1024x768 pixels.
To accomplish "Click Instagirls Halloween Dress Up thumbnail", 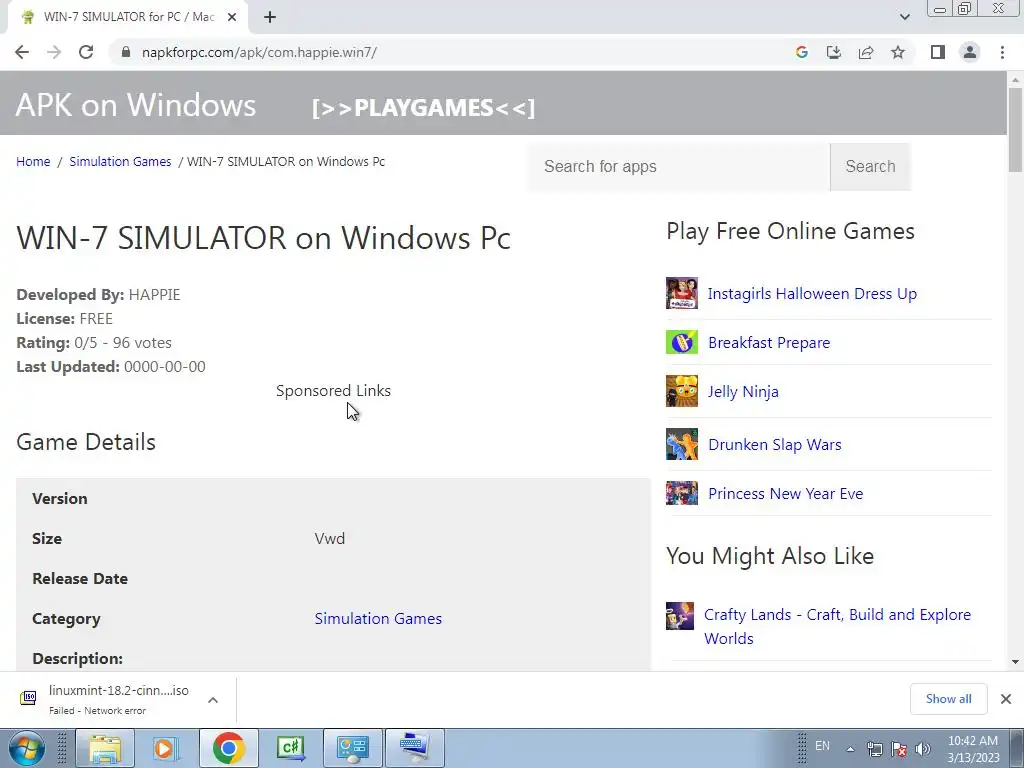I will pos(682,293).
